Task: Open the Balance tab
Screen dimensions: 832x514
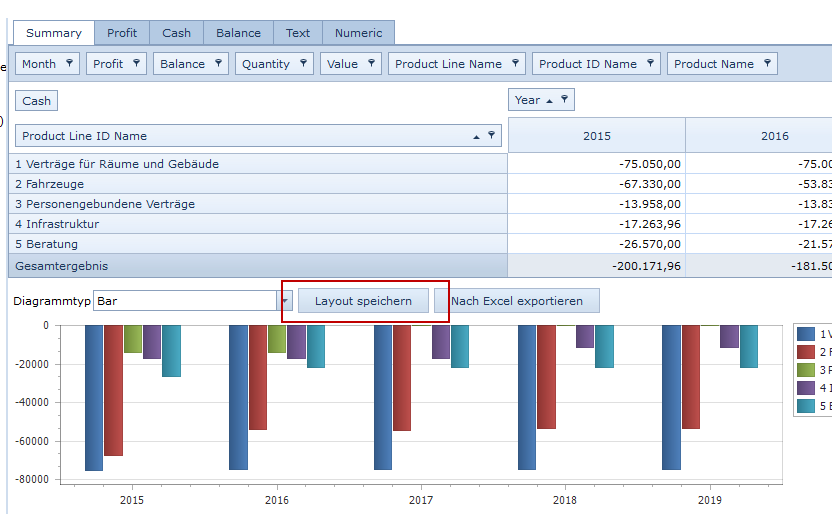Action: click(238, 33)
